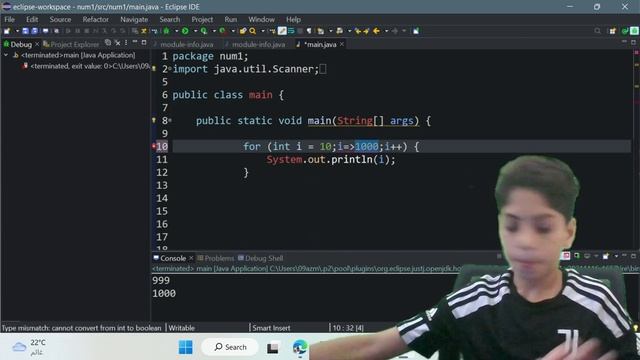Close the Console view tab
Image resolution: width=640 pixels, height=360 pixels.
click(x=191, y=258)
